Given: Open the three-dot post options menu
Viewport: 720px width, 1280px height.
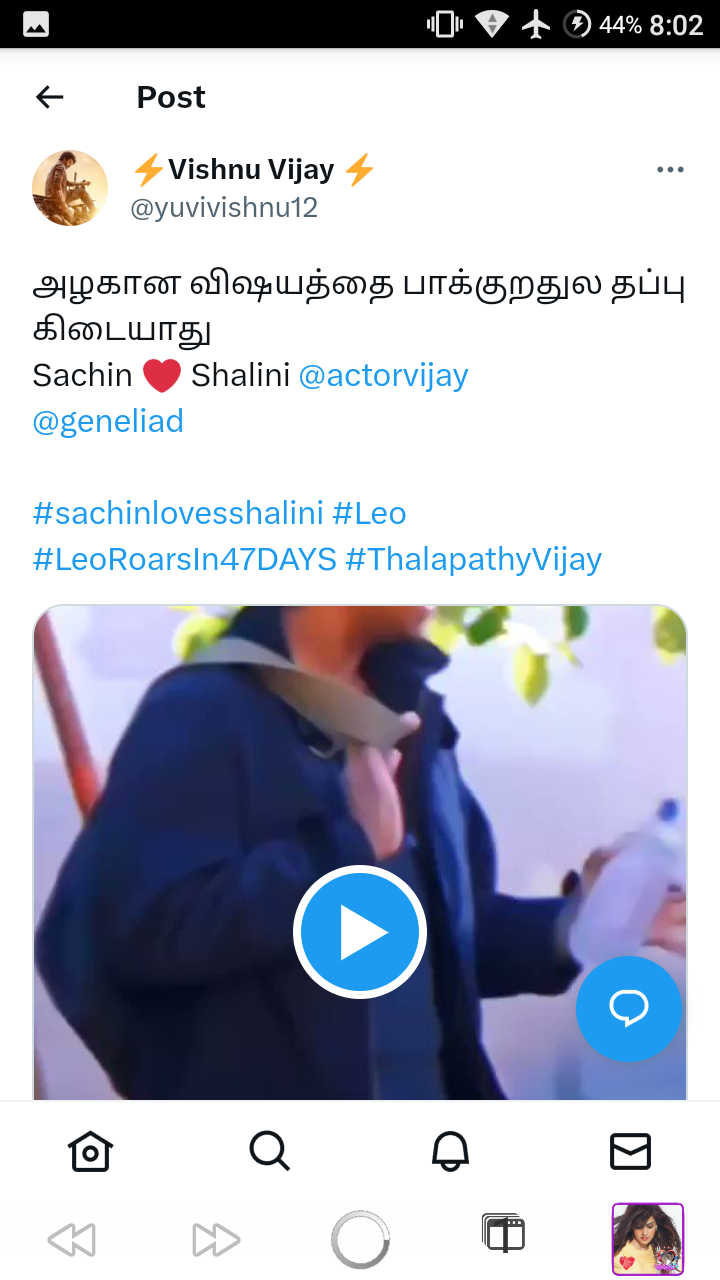Looking at the screenshot, I should [x=670, y=170].
